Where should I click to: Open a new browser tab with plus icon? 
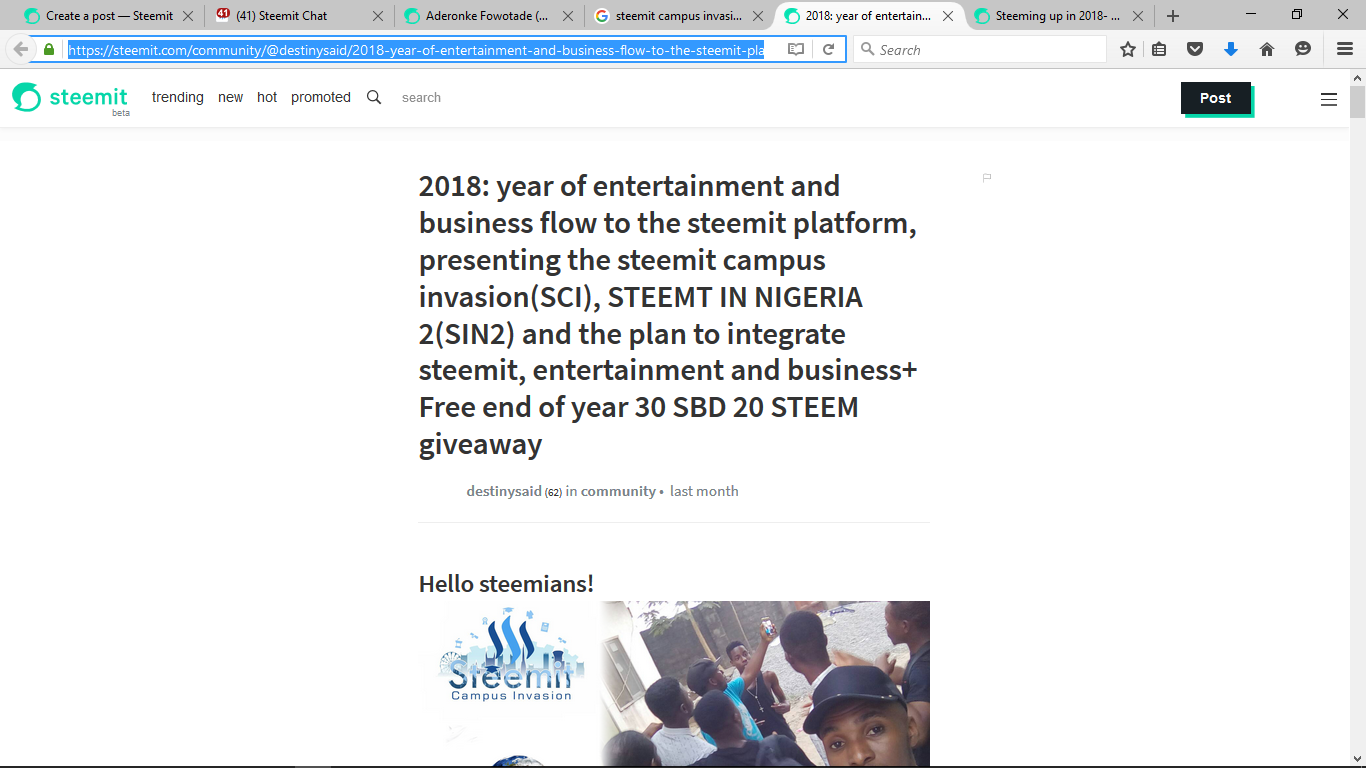click(x=1173, y=16)
